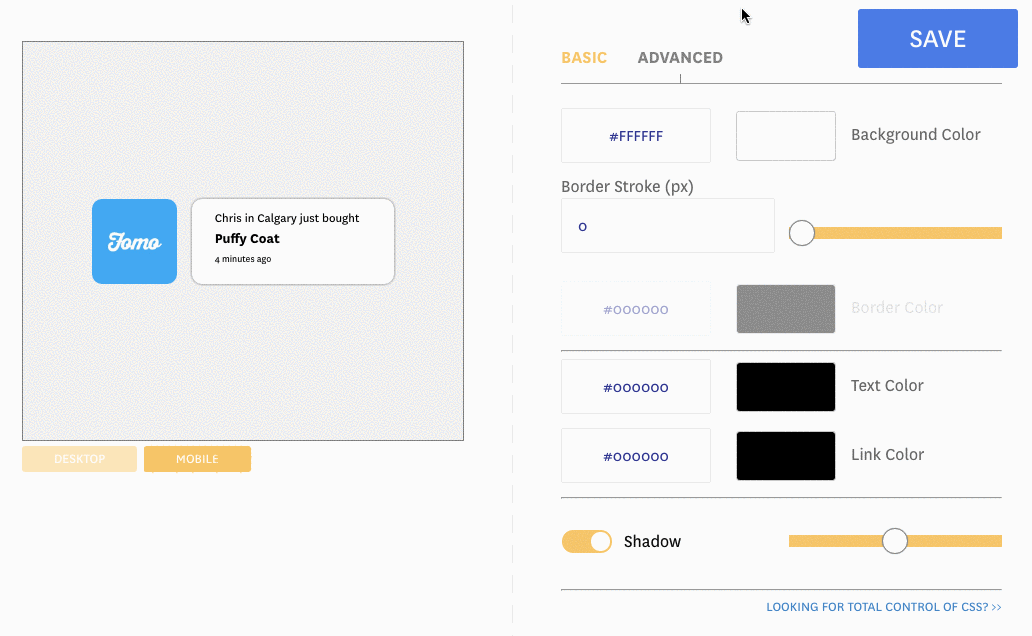Select the MOBILE preview mode

click(197, 458)
